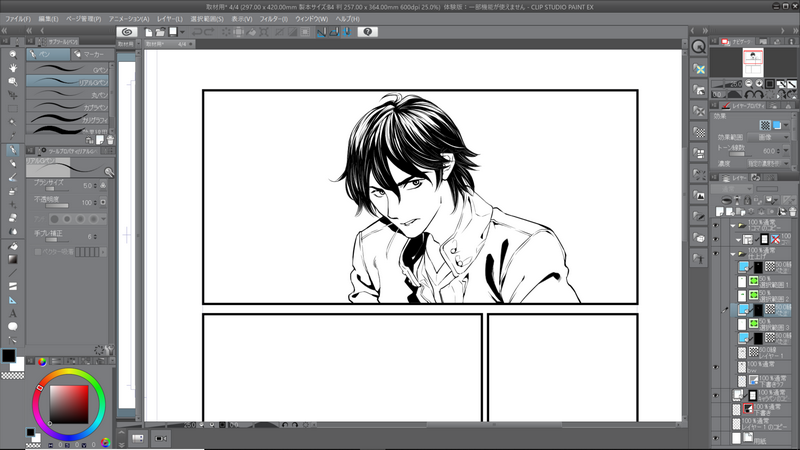The image size is (800, 450).
Task: Switch to the マーカー sub tool tab
Action: point(90,54)
